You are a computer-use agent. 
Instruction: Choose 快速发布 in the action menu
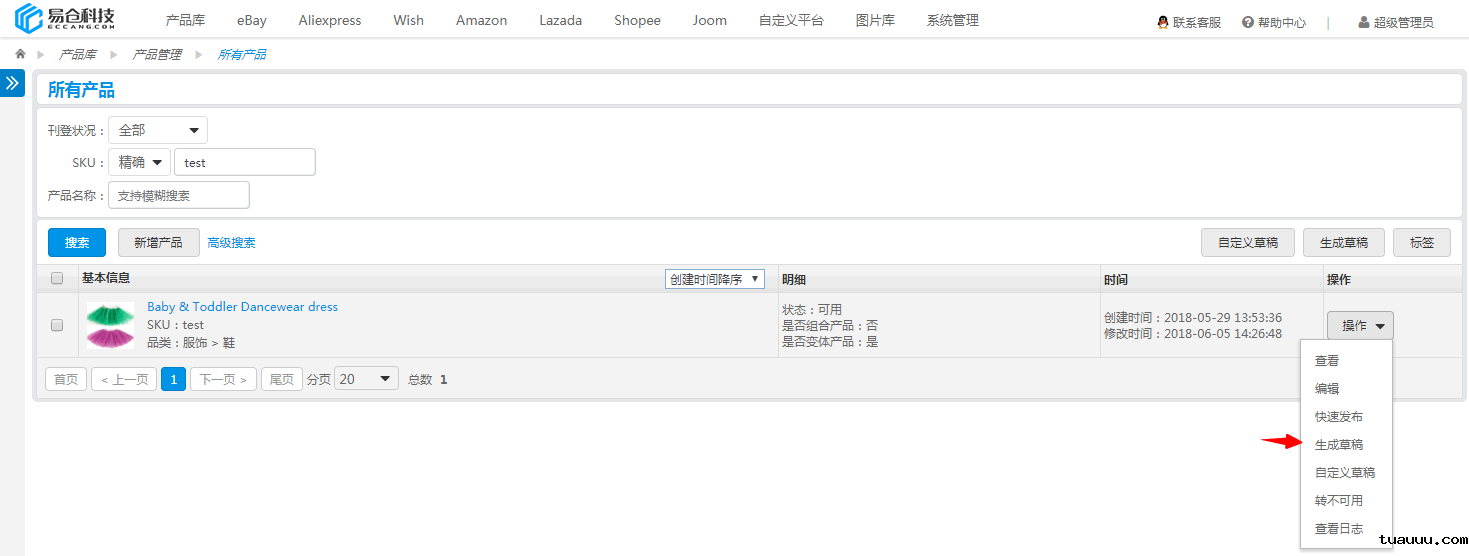(x=1338, y=417)
